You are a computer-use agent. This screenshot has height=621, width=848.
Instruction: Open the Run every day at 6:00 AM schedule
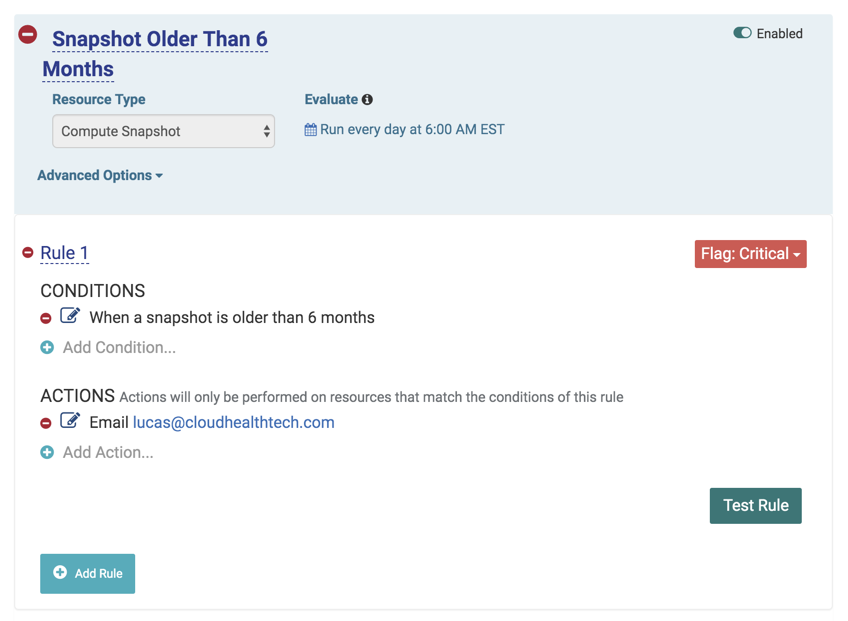pos(405,130)
